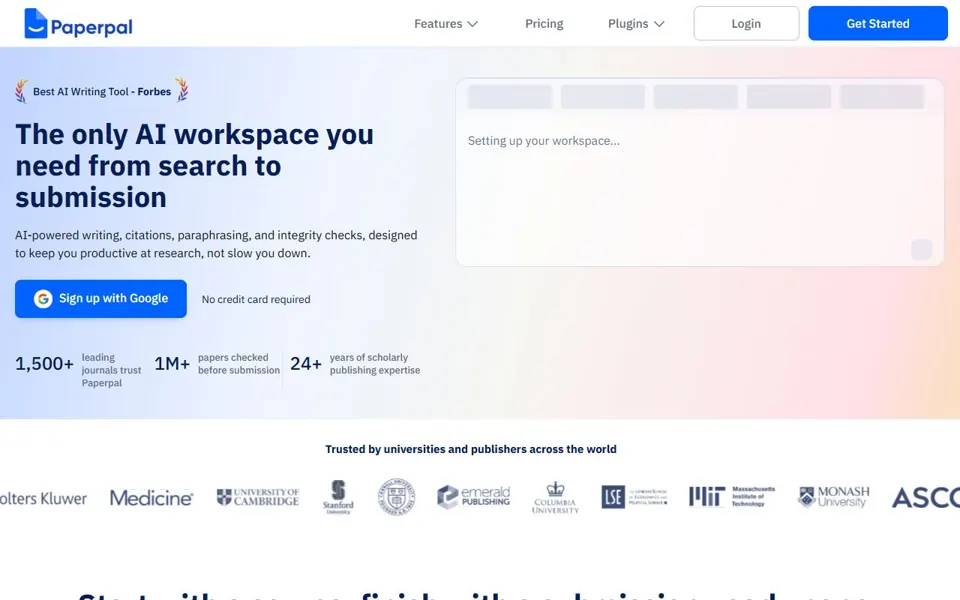This screenshot has width=960, height=600.
Task: Click the MIT logo
Action: point(732,497)
